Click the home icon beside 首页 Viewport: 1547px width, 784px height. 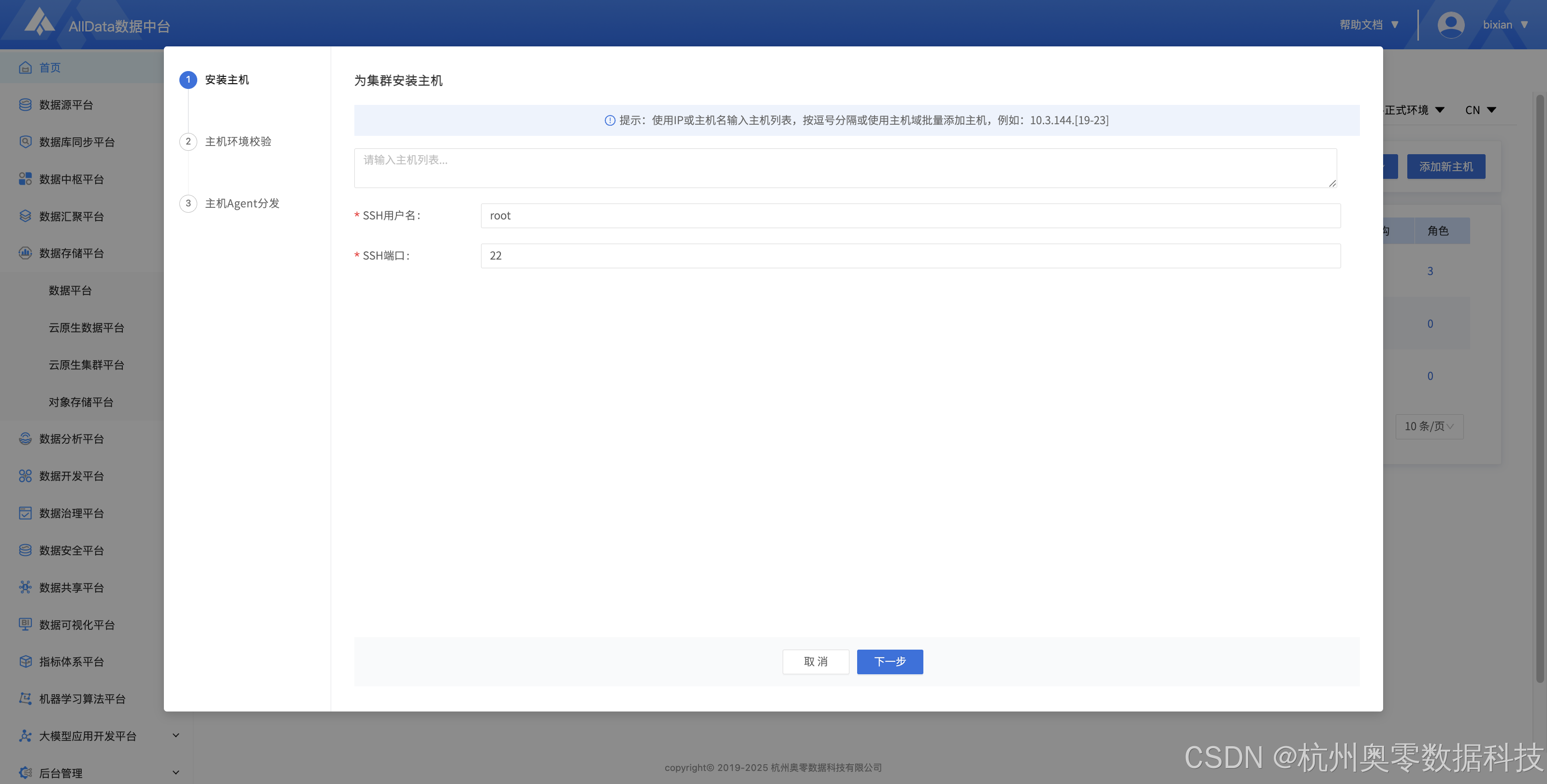(25, 68)
